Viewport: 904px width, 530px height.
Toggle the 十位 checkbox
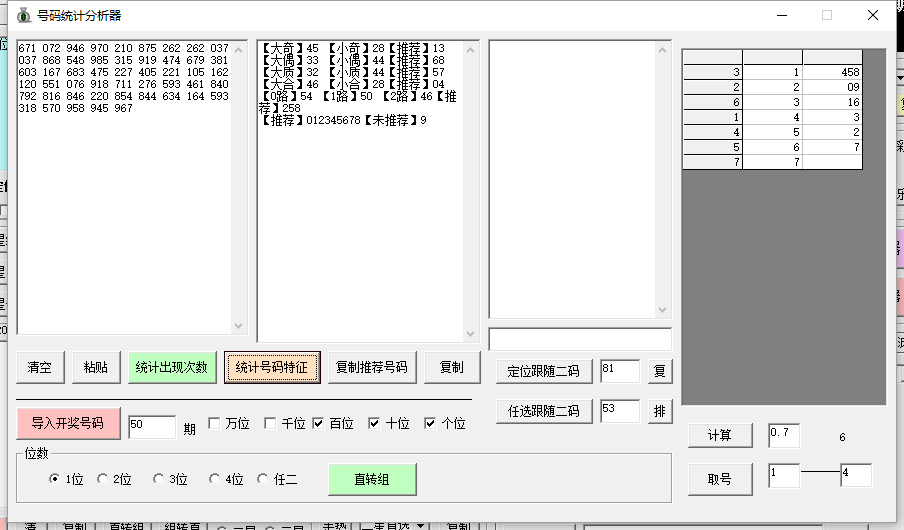pos(374,424)
